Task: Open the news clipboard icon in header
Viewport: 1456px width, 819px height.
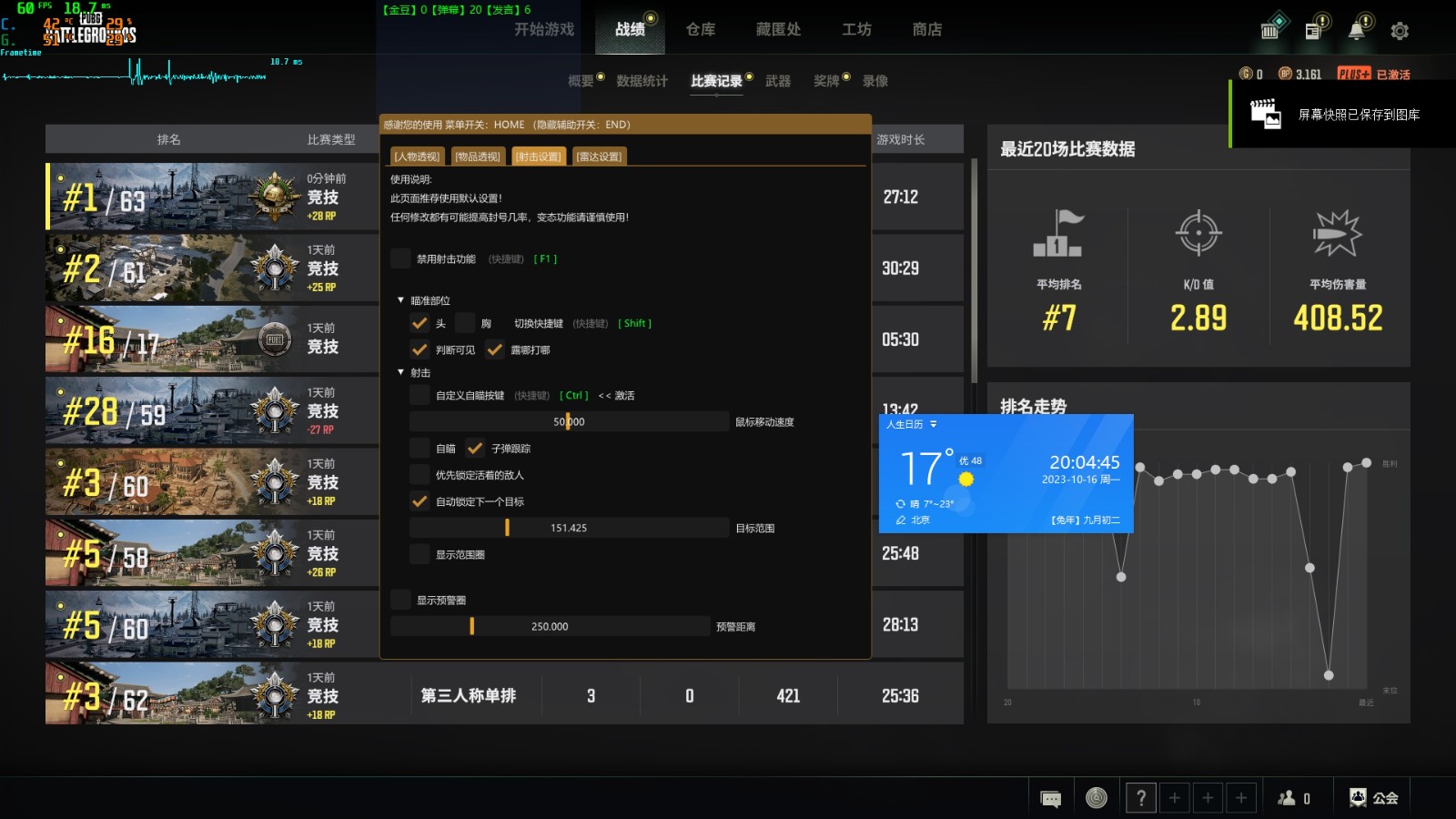Action: [x=1314, y=30]
